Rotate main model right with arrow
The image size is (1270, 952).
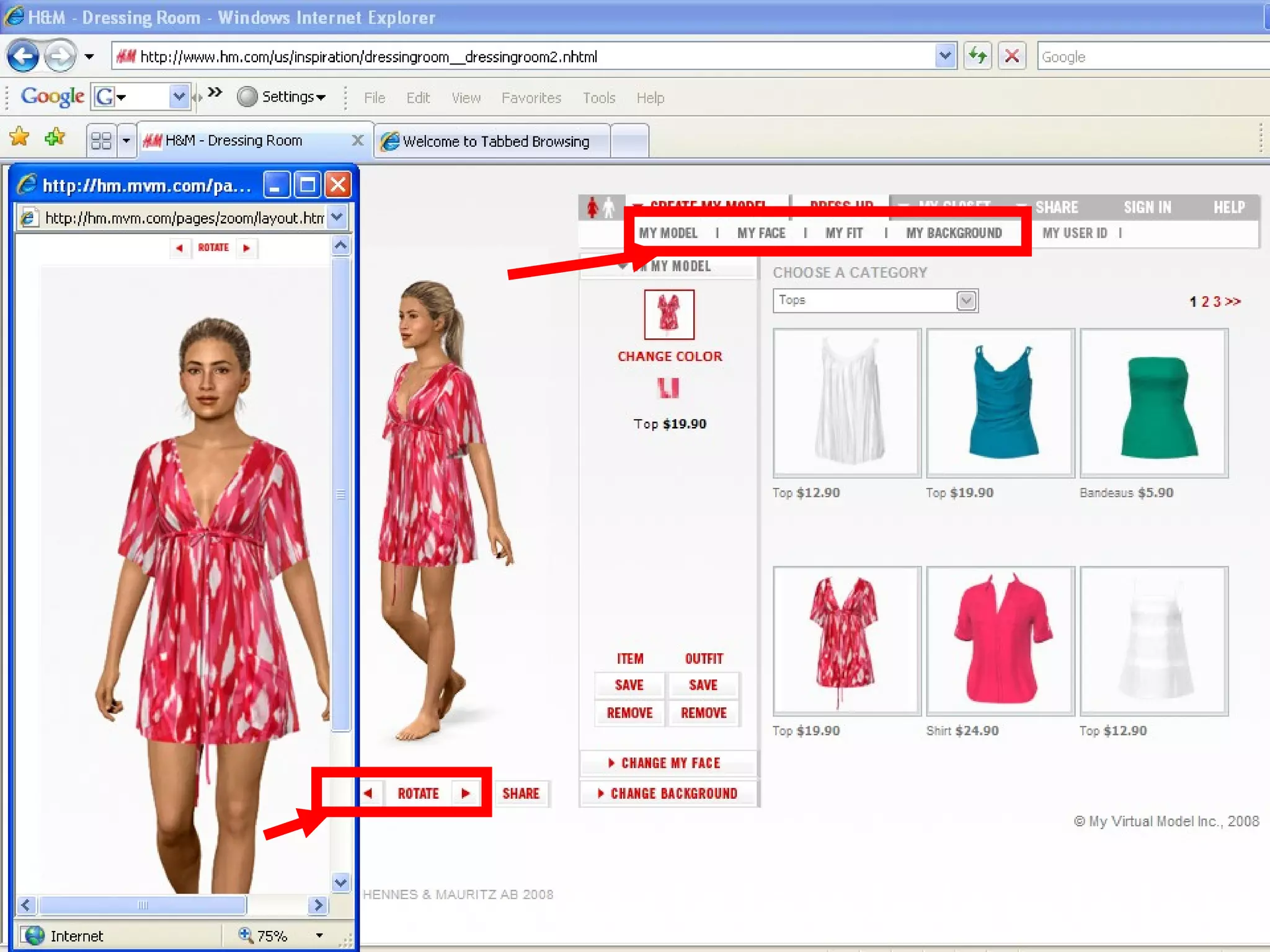(x=466, y=793)
